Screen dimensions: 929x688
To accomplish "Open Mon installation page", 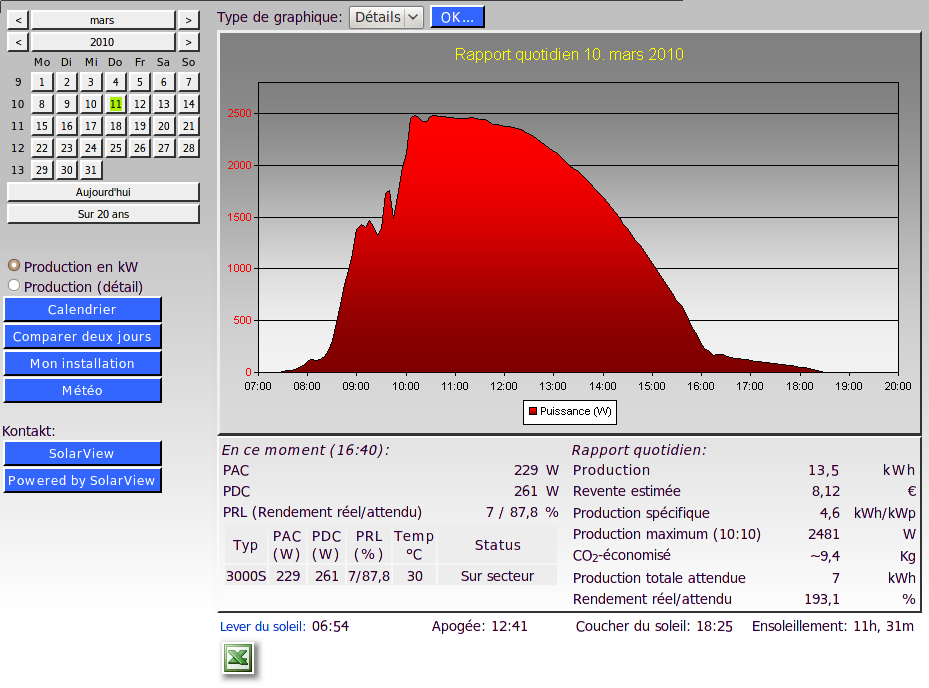I will 82,363.
